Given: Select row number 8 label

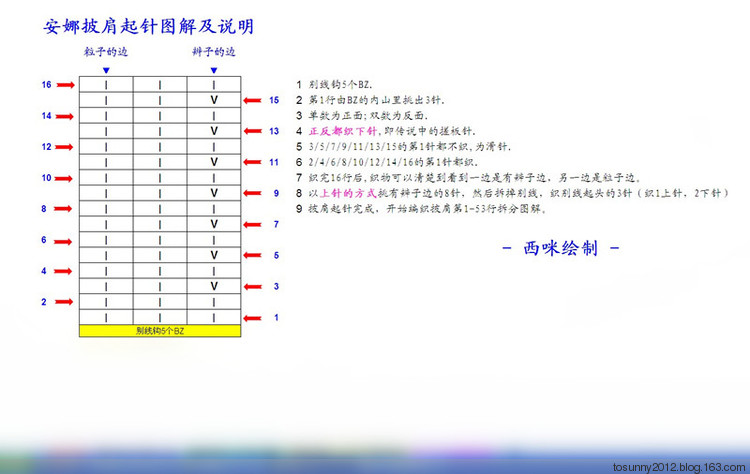Looking at the screenshot, I should coord(44,209).
